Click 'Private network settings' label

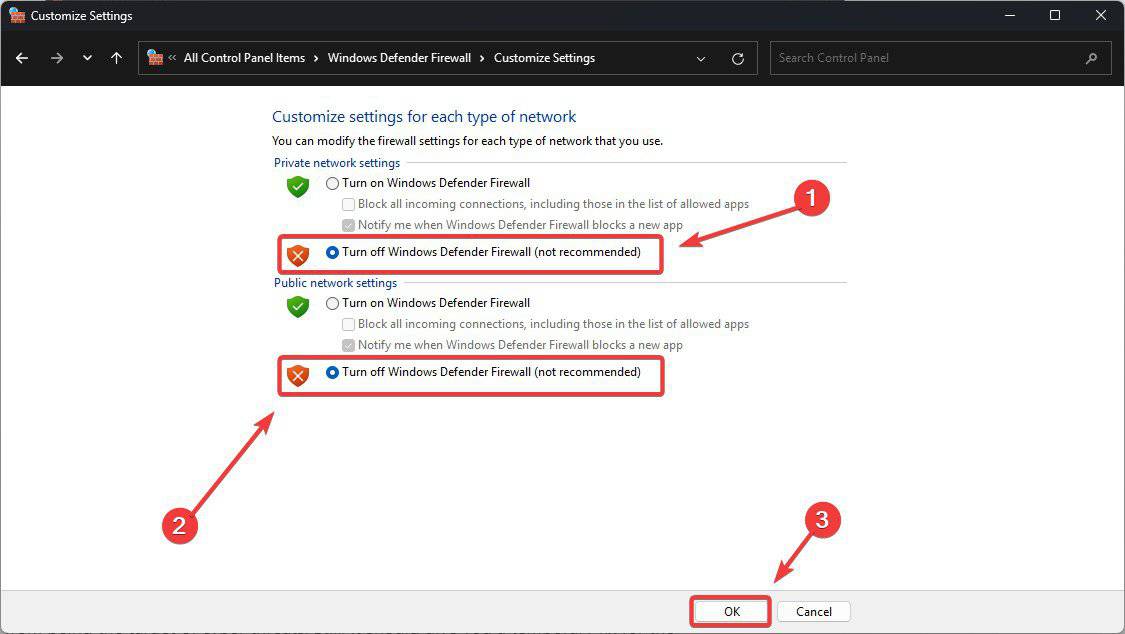[x=337, y=163]
